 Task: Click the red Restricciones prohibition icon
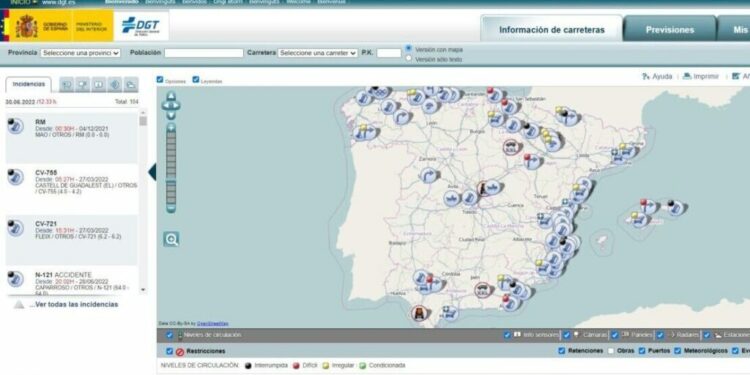[180, 352]
